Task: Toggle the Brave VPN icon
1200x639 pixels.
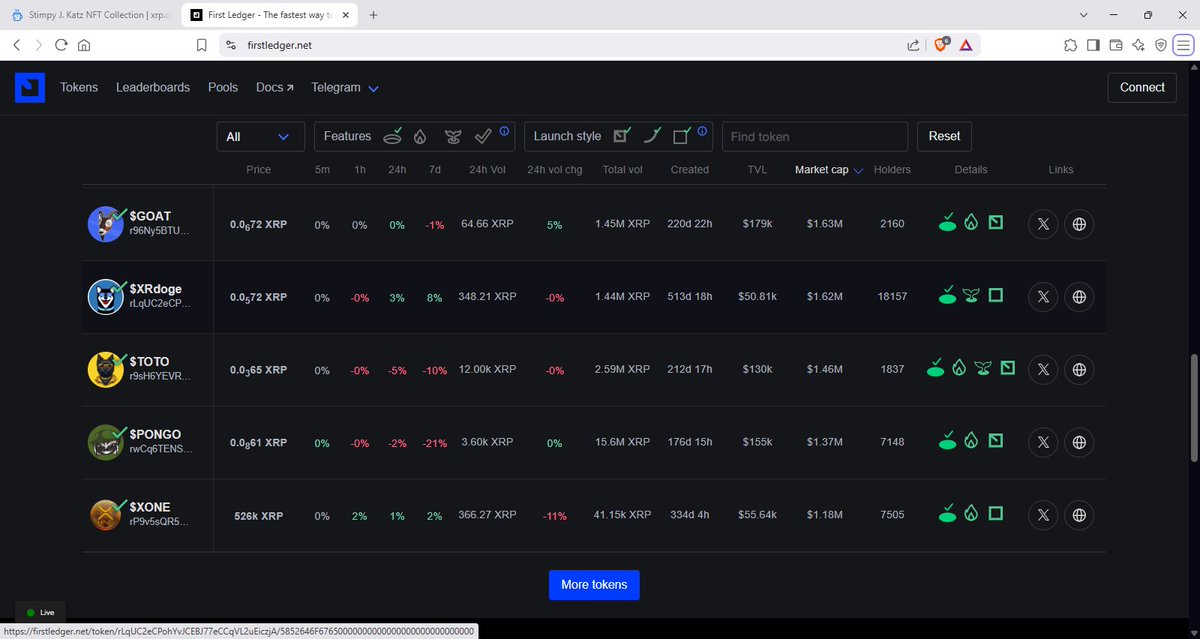Action: (x=1161, y=45)
